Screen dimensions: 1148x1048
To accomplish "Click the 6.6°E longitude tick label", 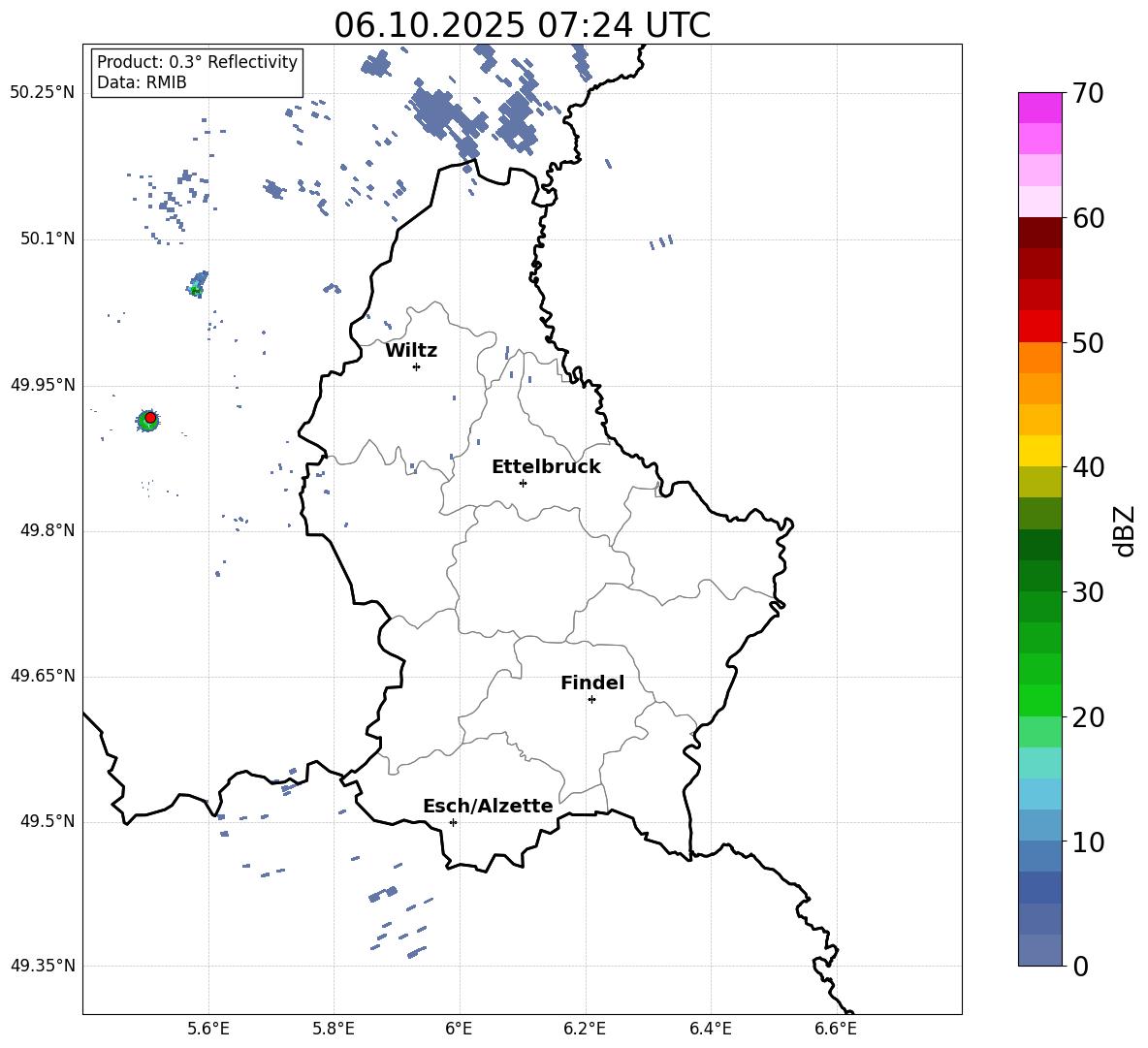I will coord(836,1029).
